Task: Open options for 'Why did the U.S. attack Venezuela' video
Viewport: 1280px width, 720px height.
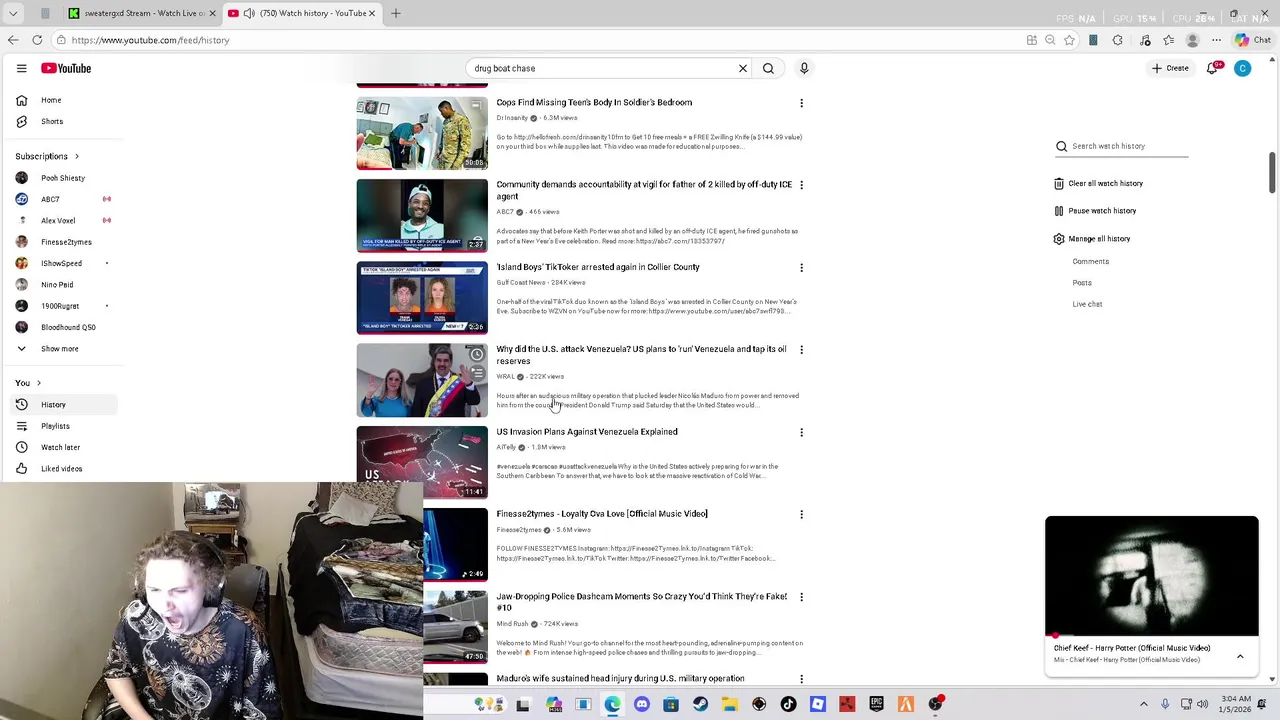Action: click(x=801, y=350)
